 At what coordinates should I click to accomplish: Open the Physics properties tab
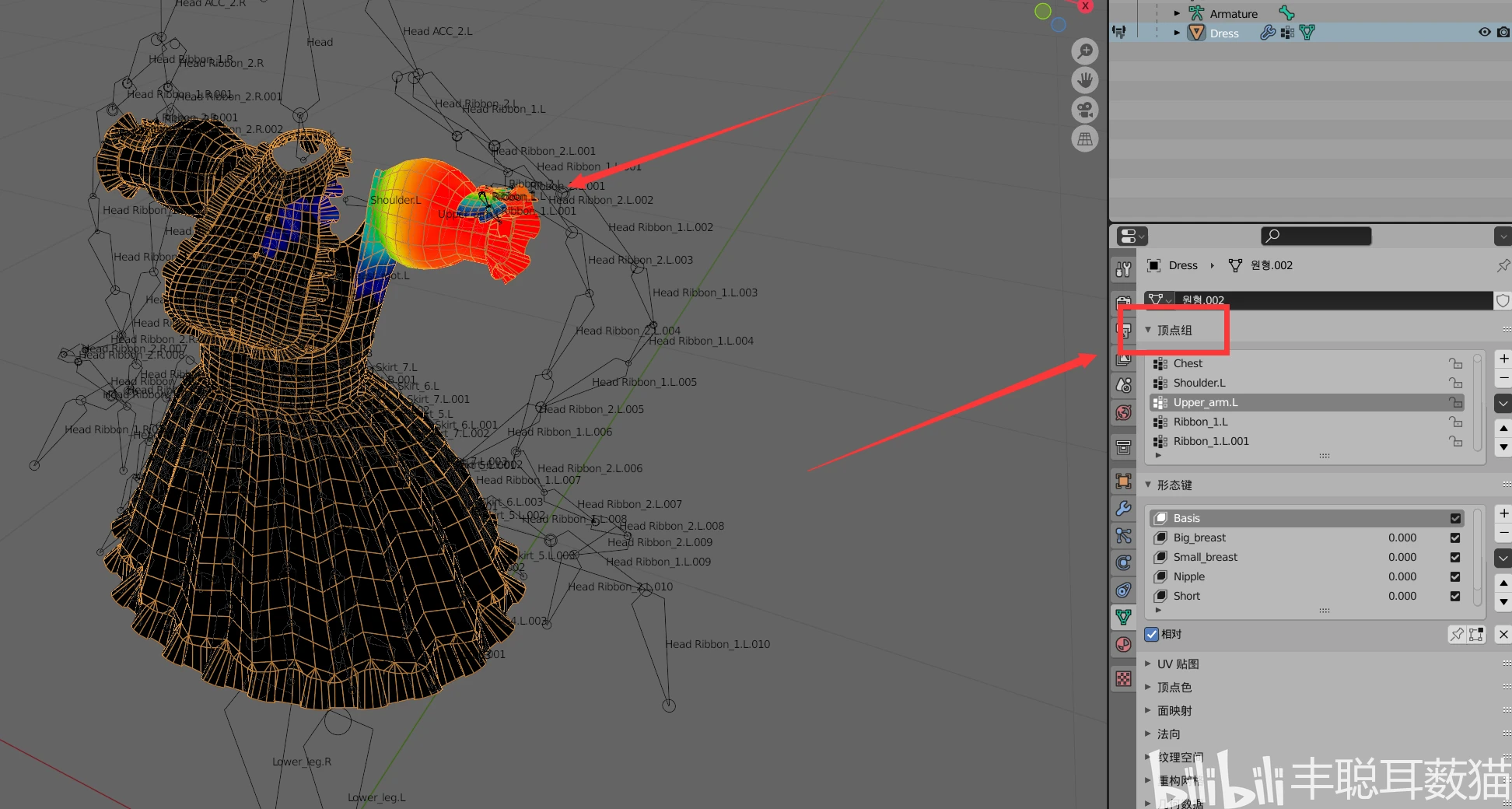coord(1123,562)
